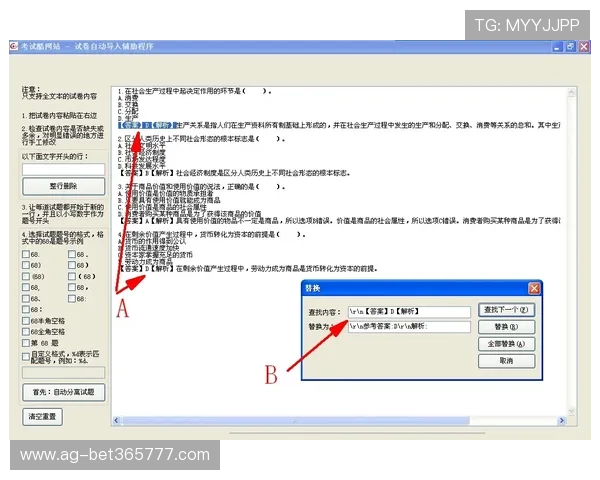The height and width of the screenshot is (480, 600).
Task: Click the horizontal scrollbar right arrow
Action: point(561,420)
